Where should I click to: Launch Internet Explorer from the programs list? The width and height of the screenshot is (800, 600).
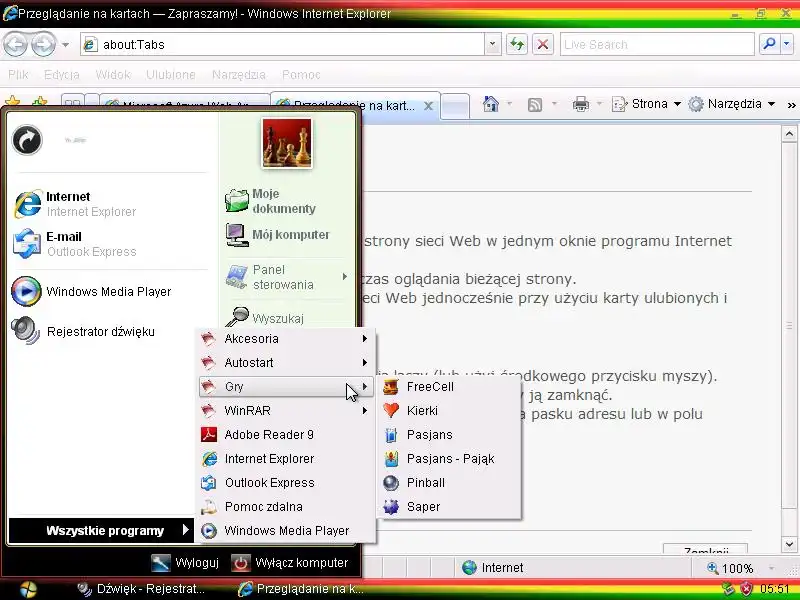tap(286, 459)
